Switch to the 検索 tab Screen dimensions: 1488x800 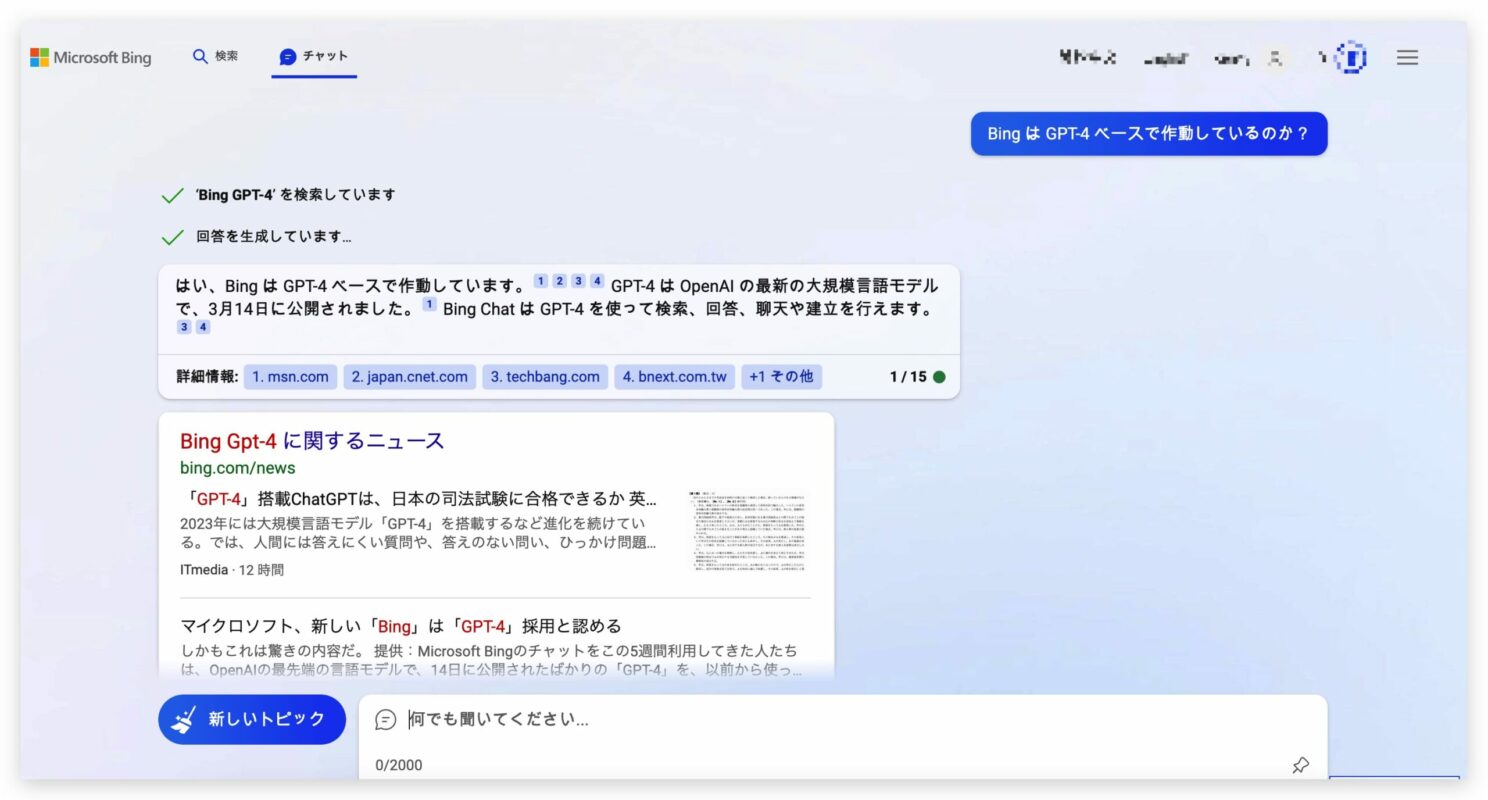(x=216, y=57)
